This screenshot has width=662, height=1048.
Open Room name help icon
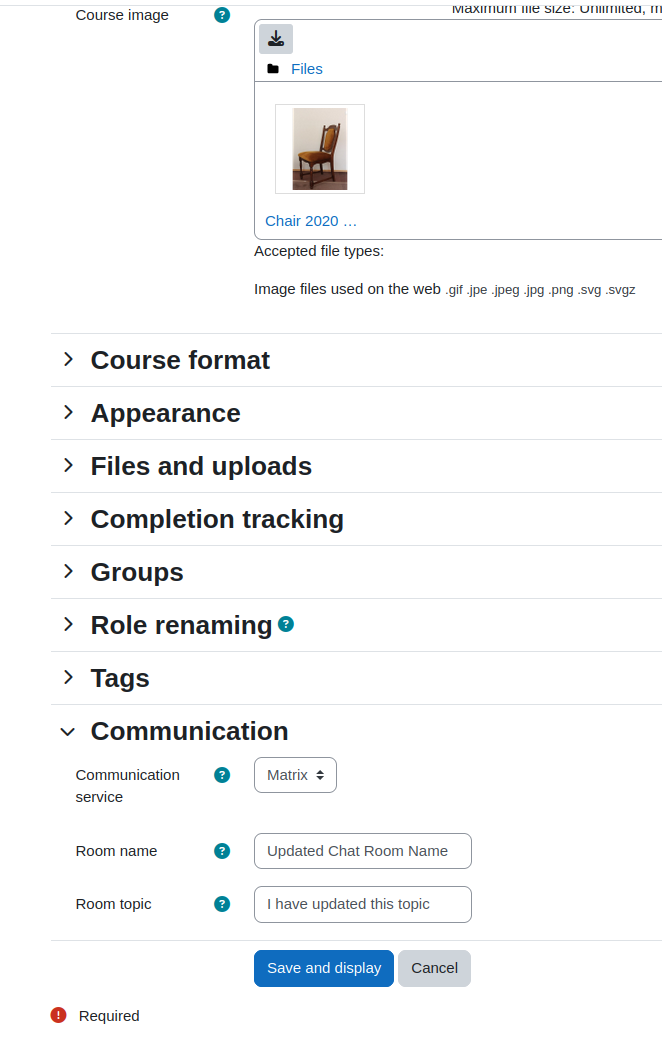(222, 852)
